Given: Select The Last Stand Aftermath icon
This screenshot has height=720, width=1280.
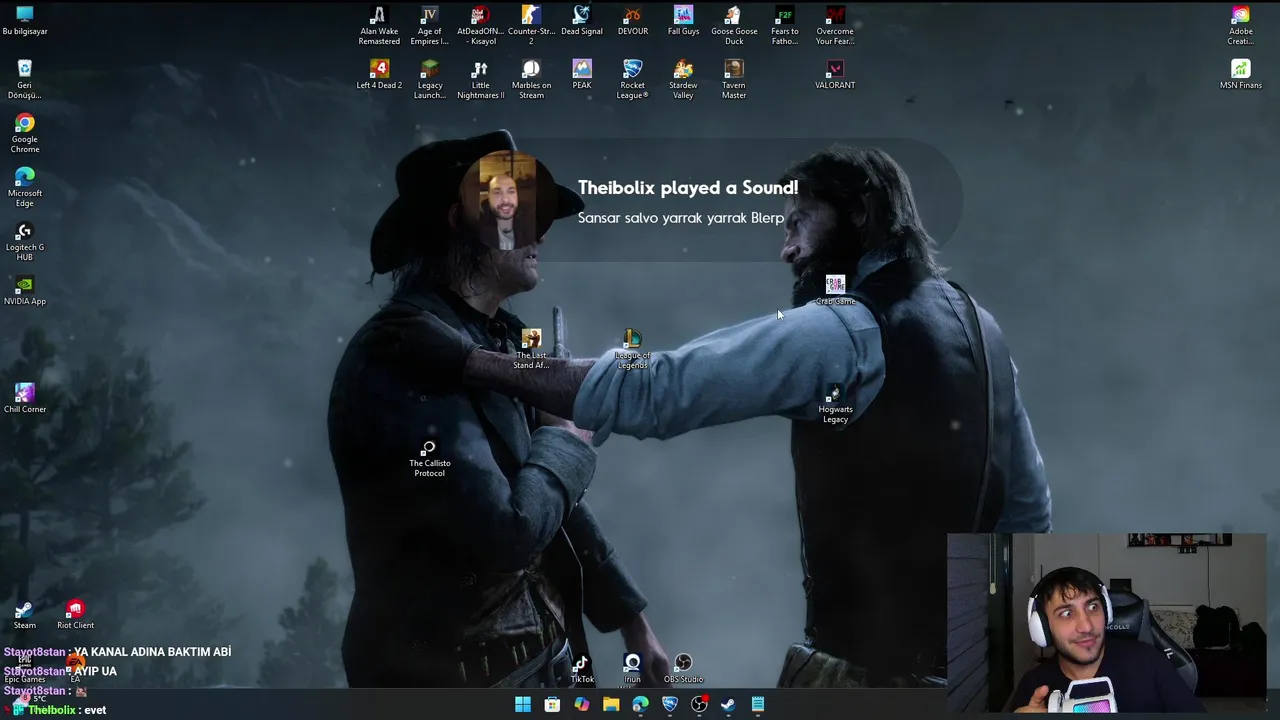Looking at the screenshot, I should tap(531, 350).
